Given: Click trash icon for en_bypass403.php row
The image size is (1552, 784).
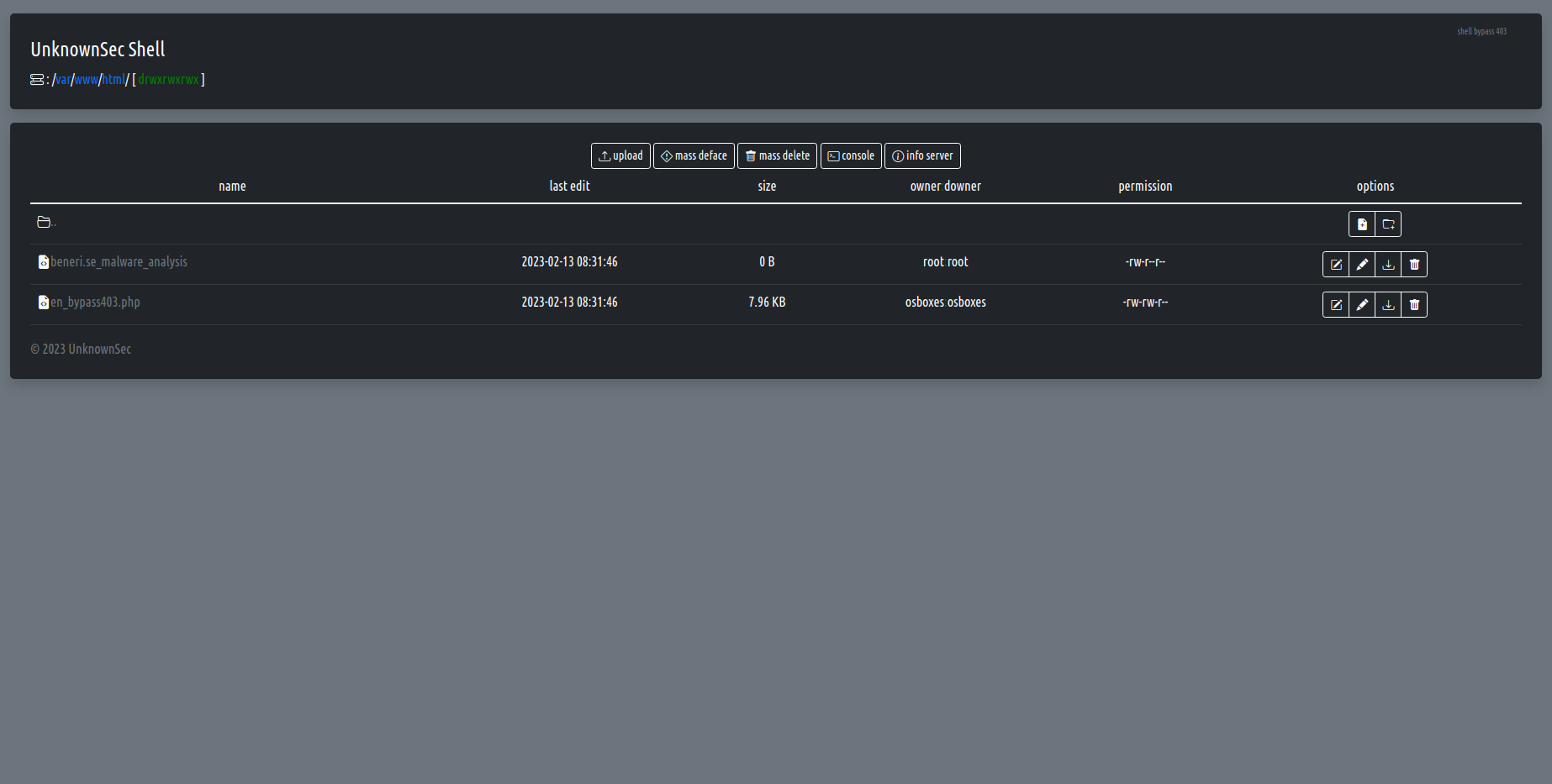Looking at the screenshot, I should pos(1414,305).
